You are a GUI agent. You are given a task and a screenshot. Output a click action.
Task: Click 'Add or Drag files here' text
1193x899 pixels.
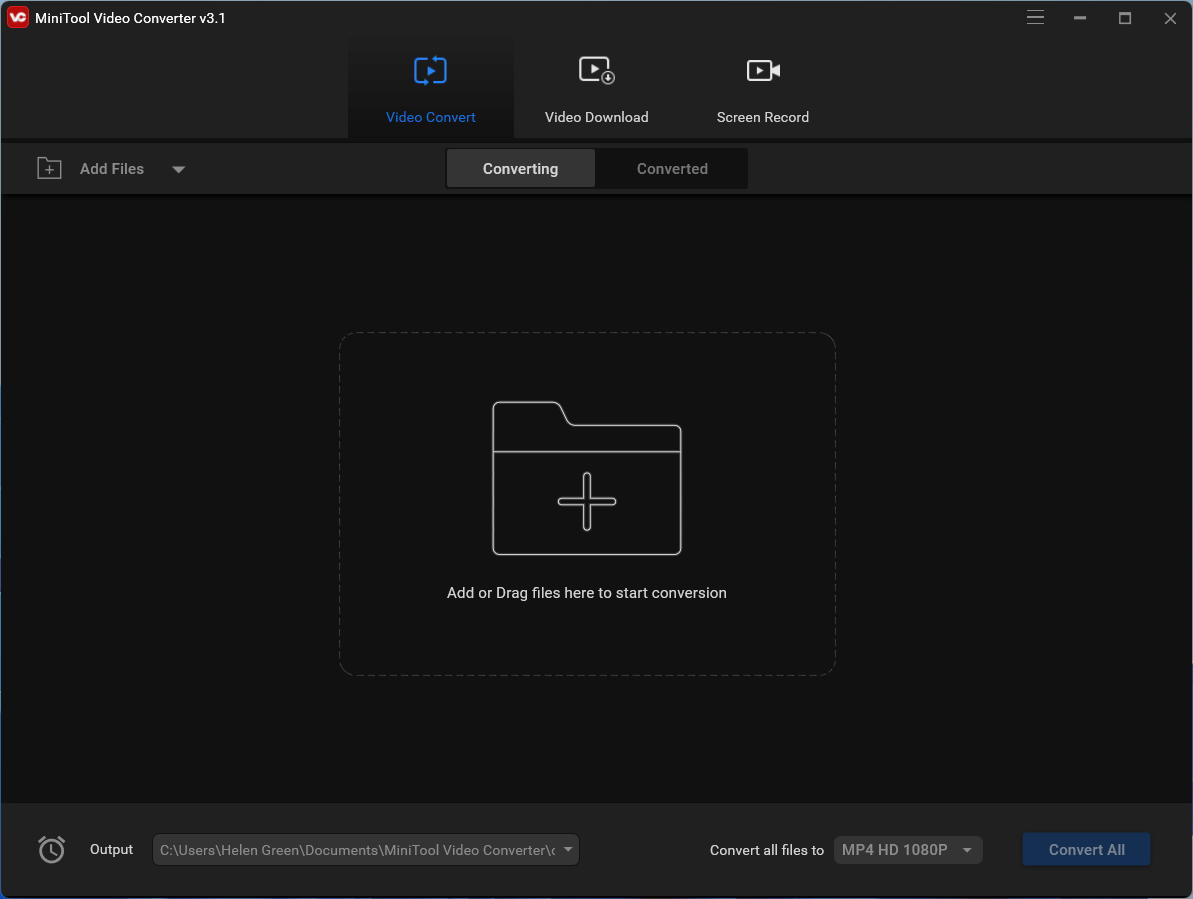(587, 593)
